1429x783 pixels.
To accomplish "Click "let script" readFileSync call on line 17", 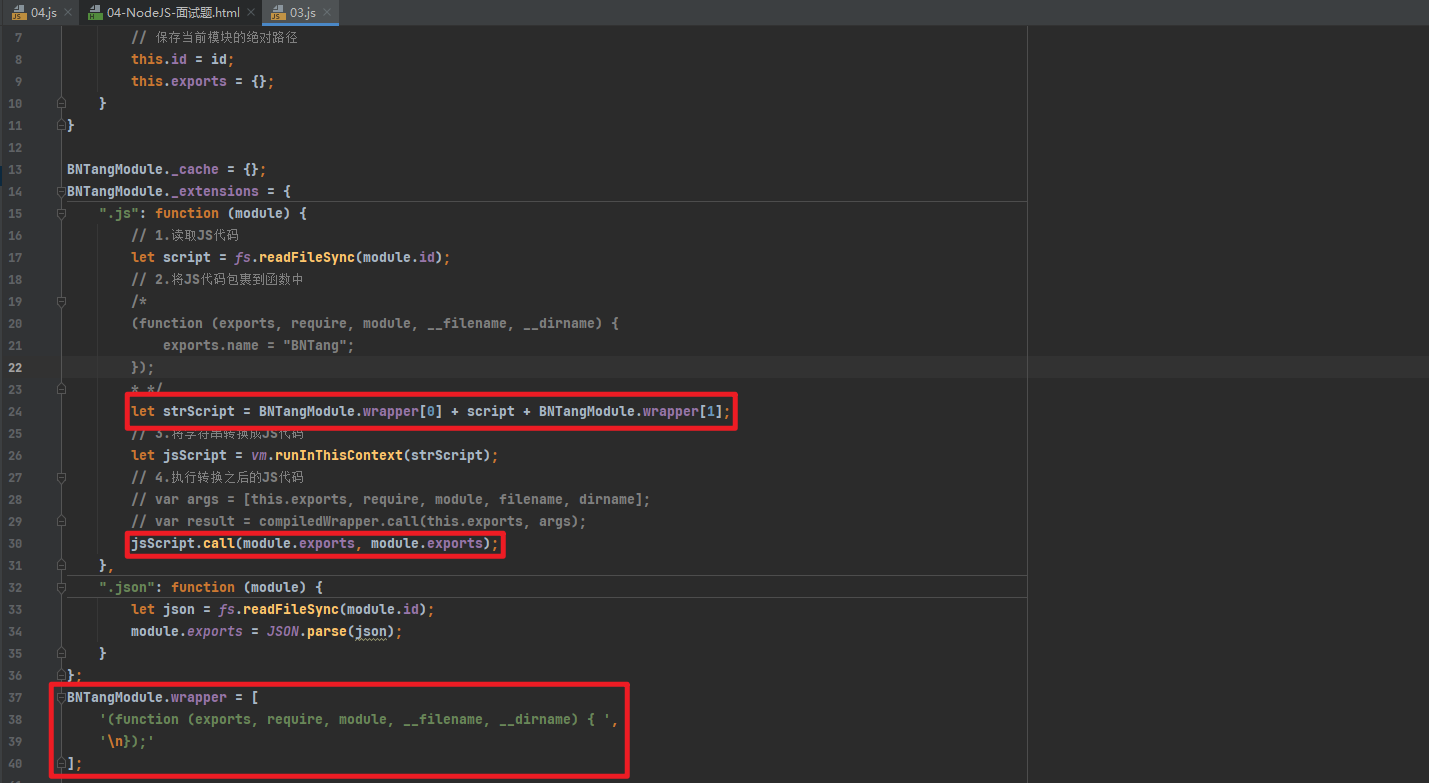I will 291,257.
